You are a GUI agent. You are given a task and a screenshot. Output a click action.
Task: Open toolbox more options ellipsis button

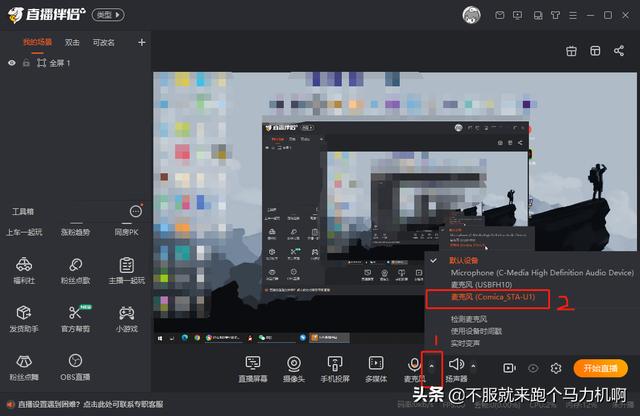point(136,211)
